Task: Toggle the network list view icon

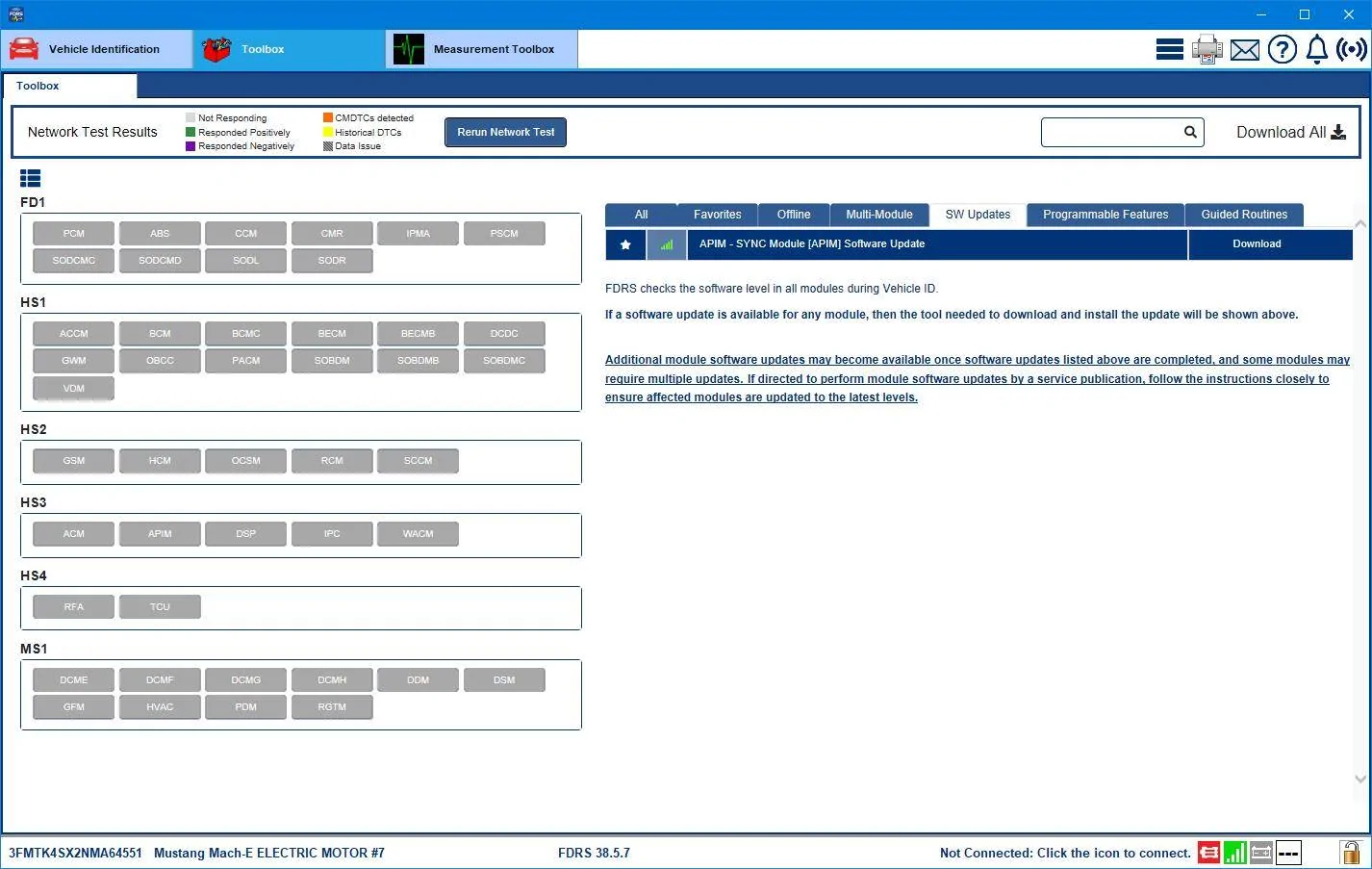Action: tap(31, 178)
